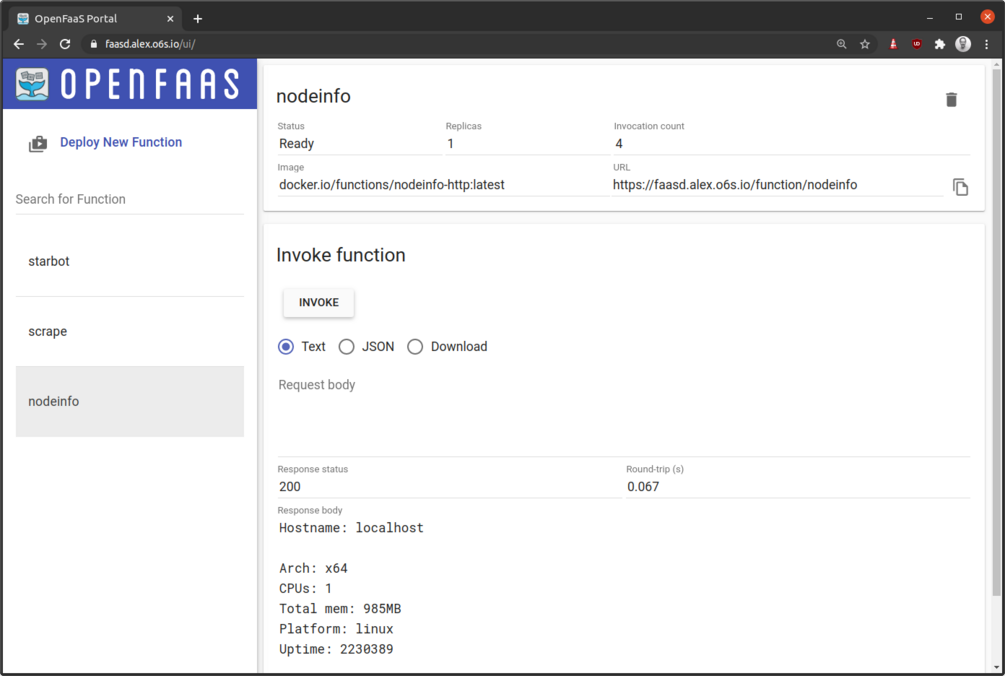Click the page vertical scrollbar
The image size is (1005, 676).
coord(997,333)
